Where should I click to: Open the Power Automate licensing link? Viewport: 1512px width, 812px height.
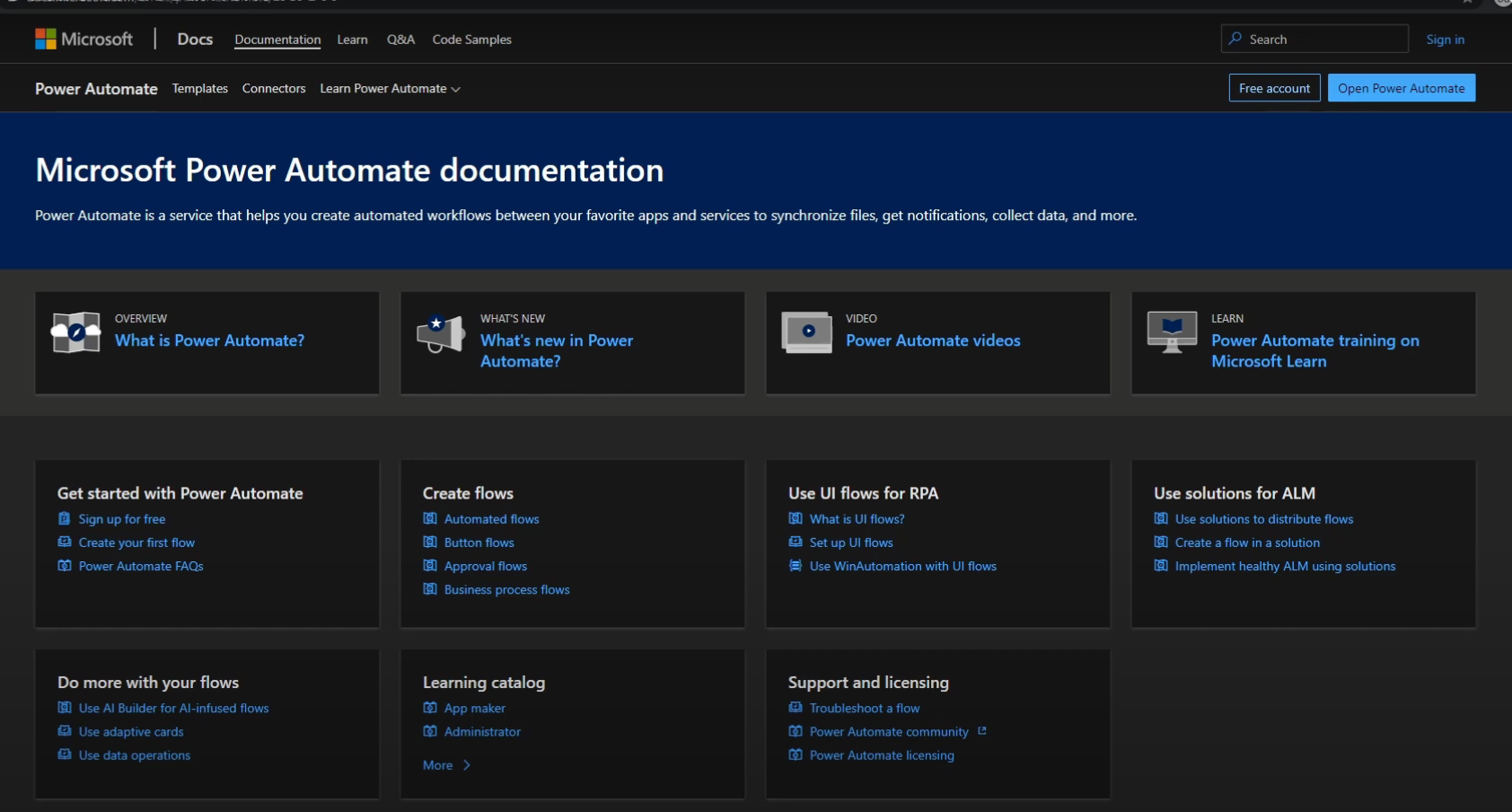pos(882,755)
